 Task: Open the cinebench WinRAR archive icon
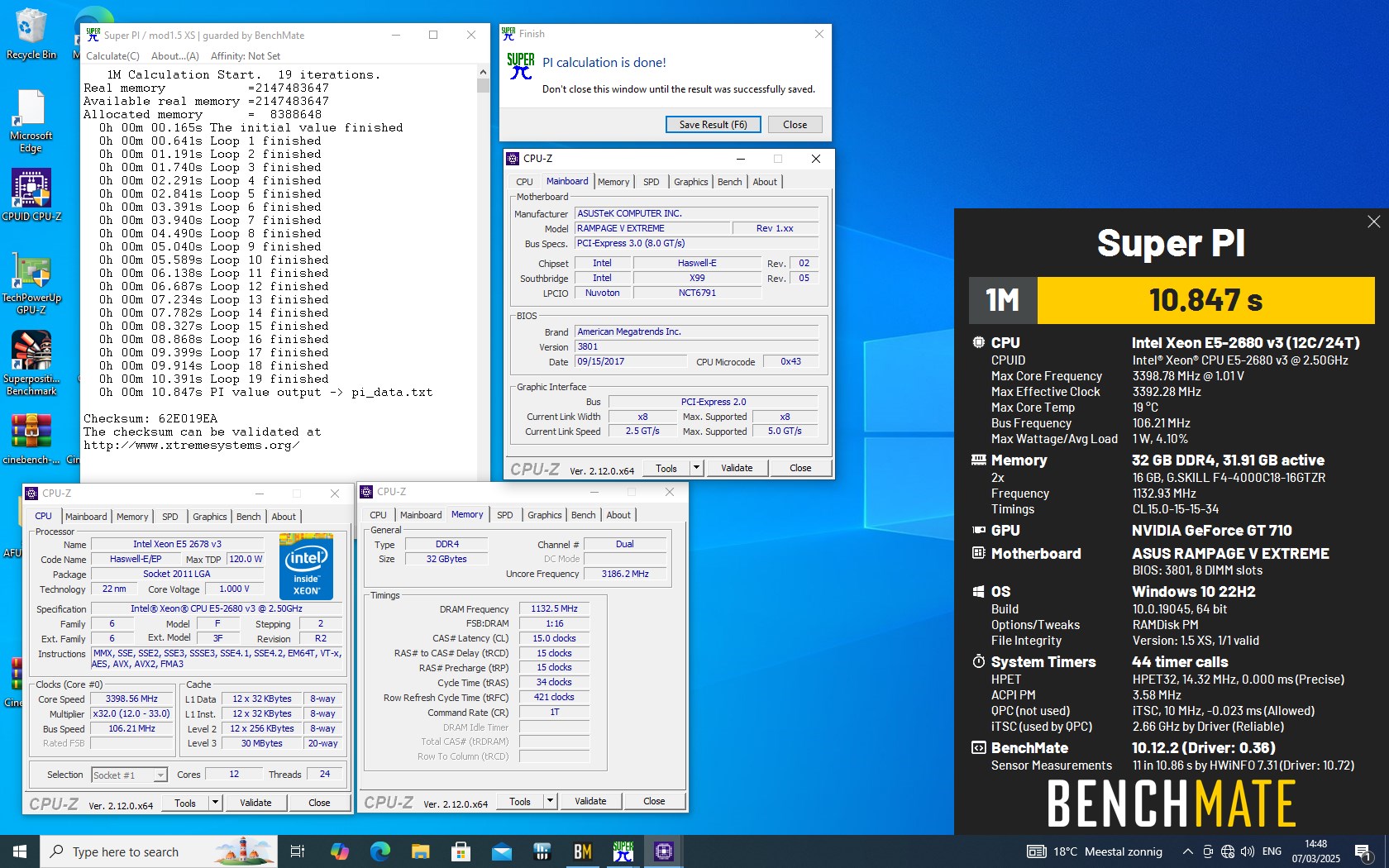31,438
